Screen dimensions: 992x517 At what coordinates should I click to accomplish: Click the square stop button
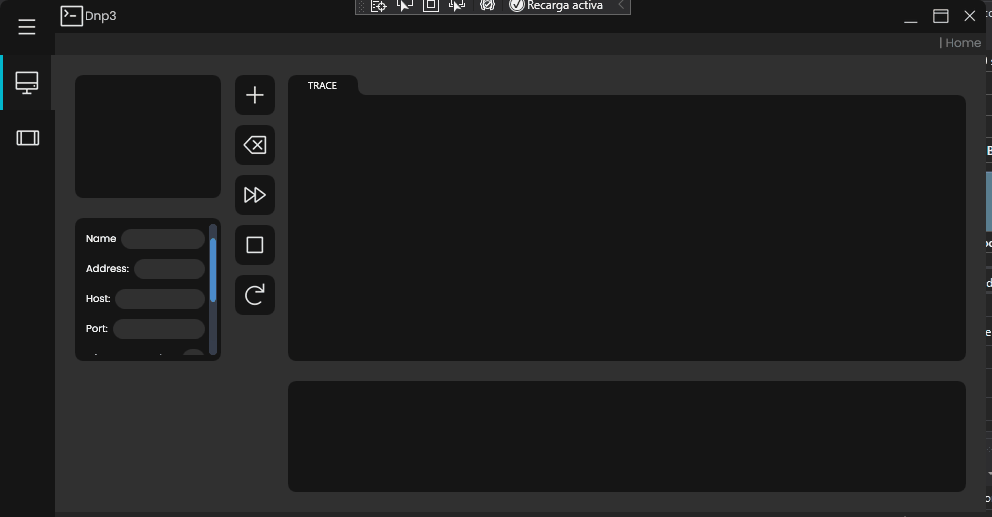pos(255,245)
